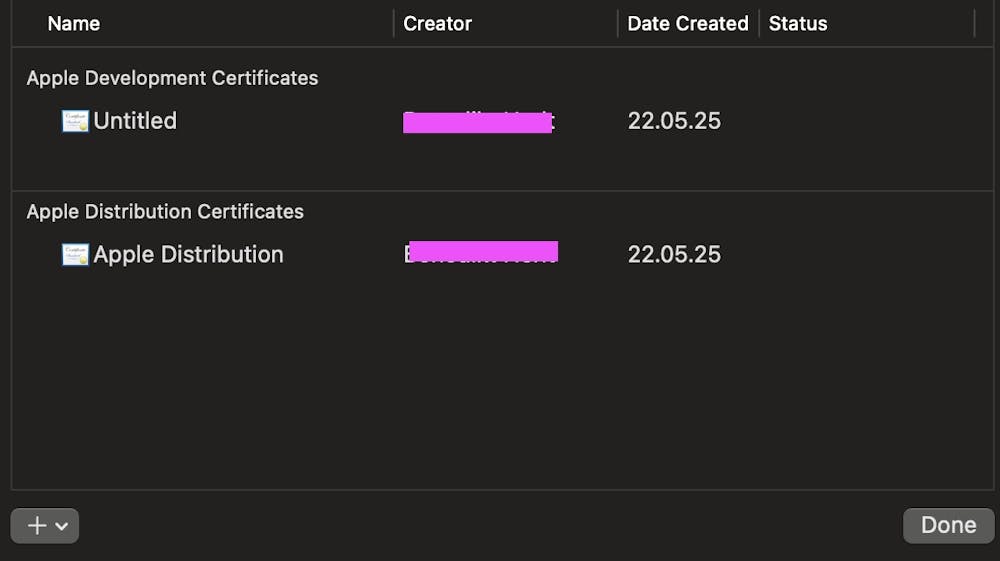The width and height of the screenshot is (1000, 561).
Task: Select the Apple Distribution Certificates group header
Action: tap(165, 212)
